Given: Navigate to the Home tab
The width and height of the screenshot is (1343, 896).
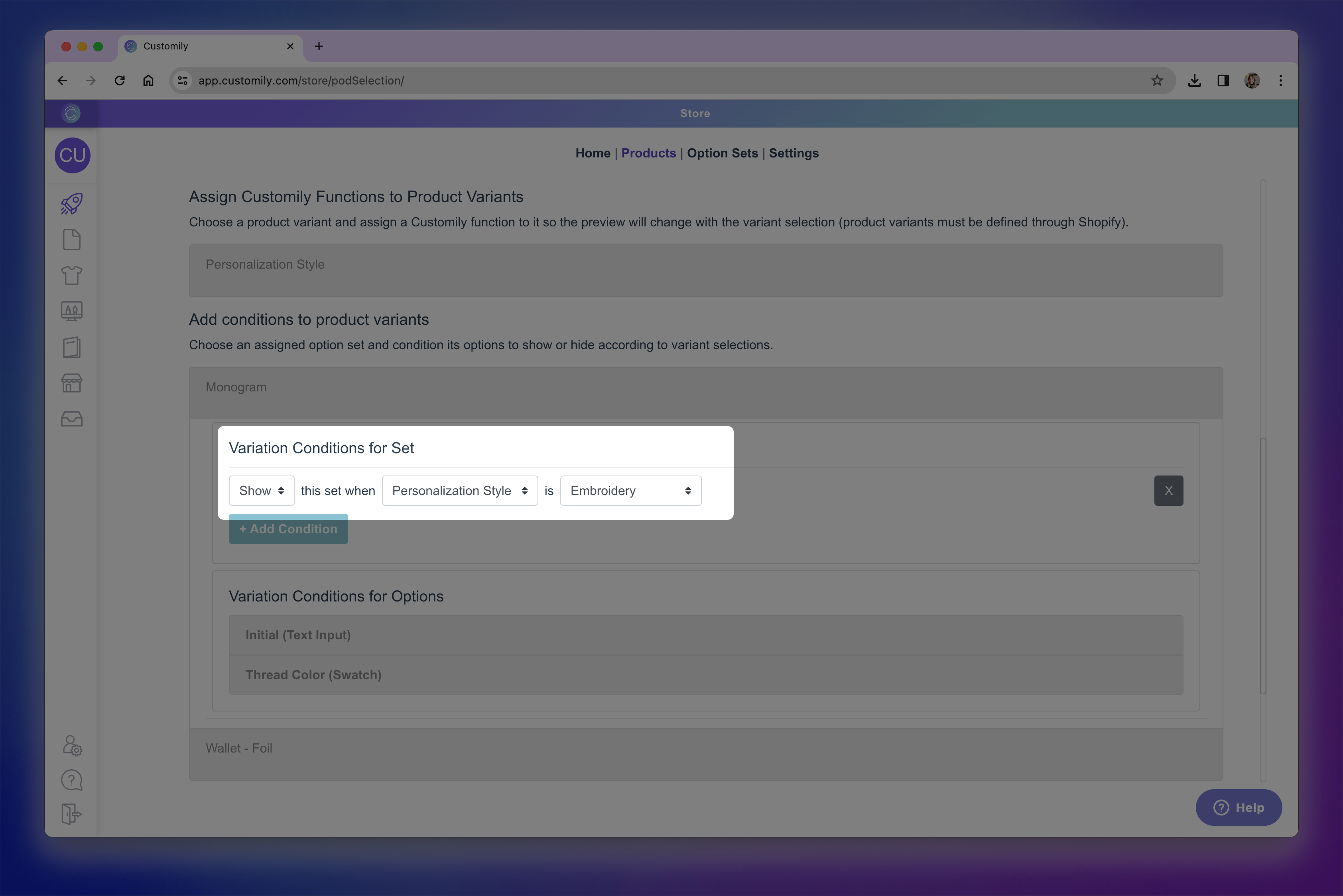Looking at the screenshot, I should pyautogui.click(x=592, y=153).
